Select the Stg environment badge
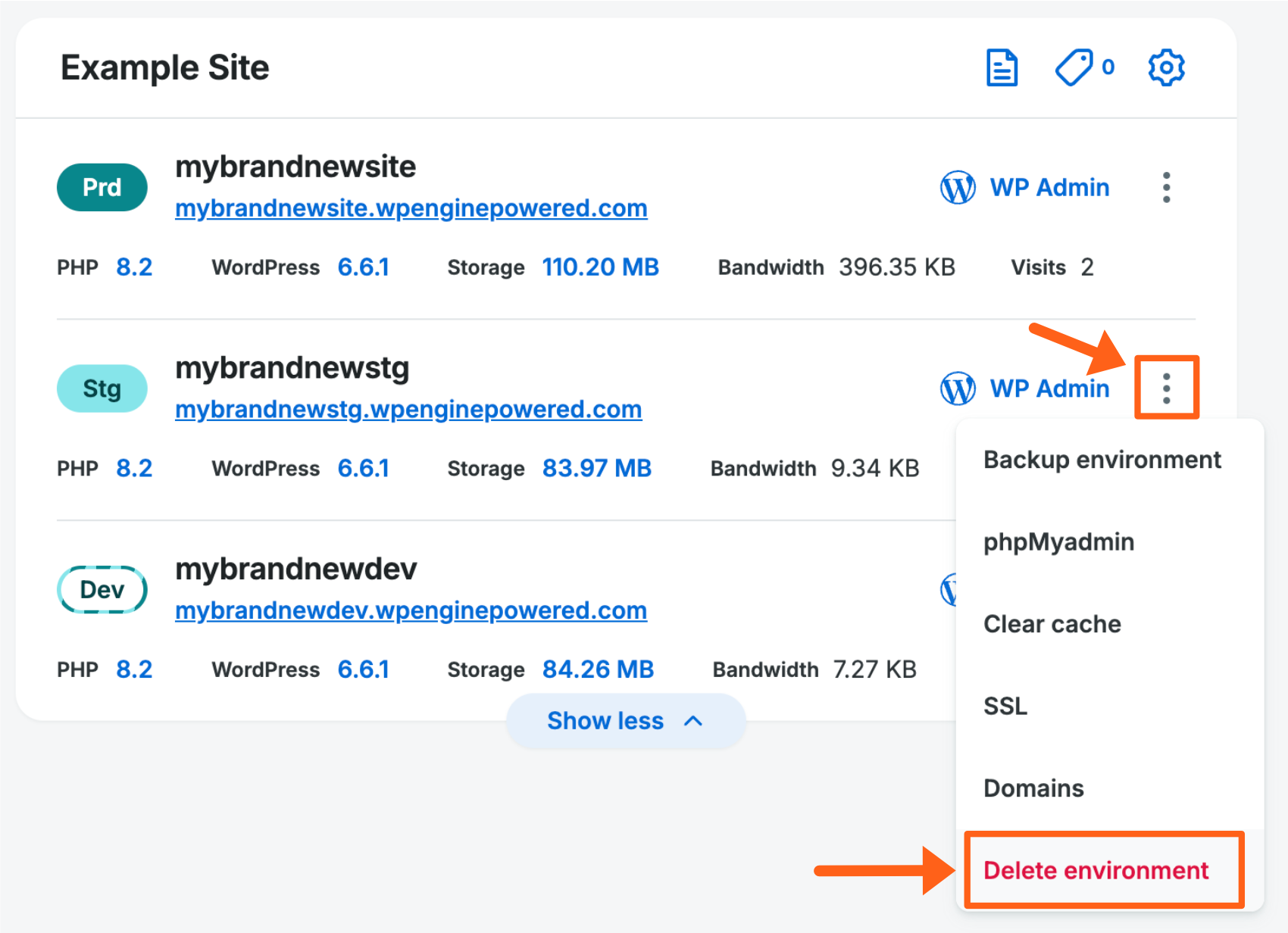1288x933 pixels. [102, 388]
